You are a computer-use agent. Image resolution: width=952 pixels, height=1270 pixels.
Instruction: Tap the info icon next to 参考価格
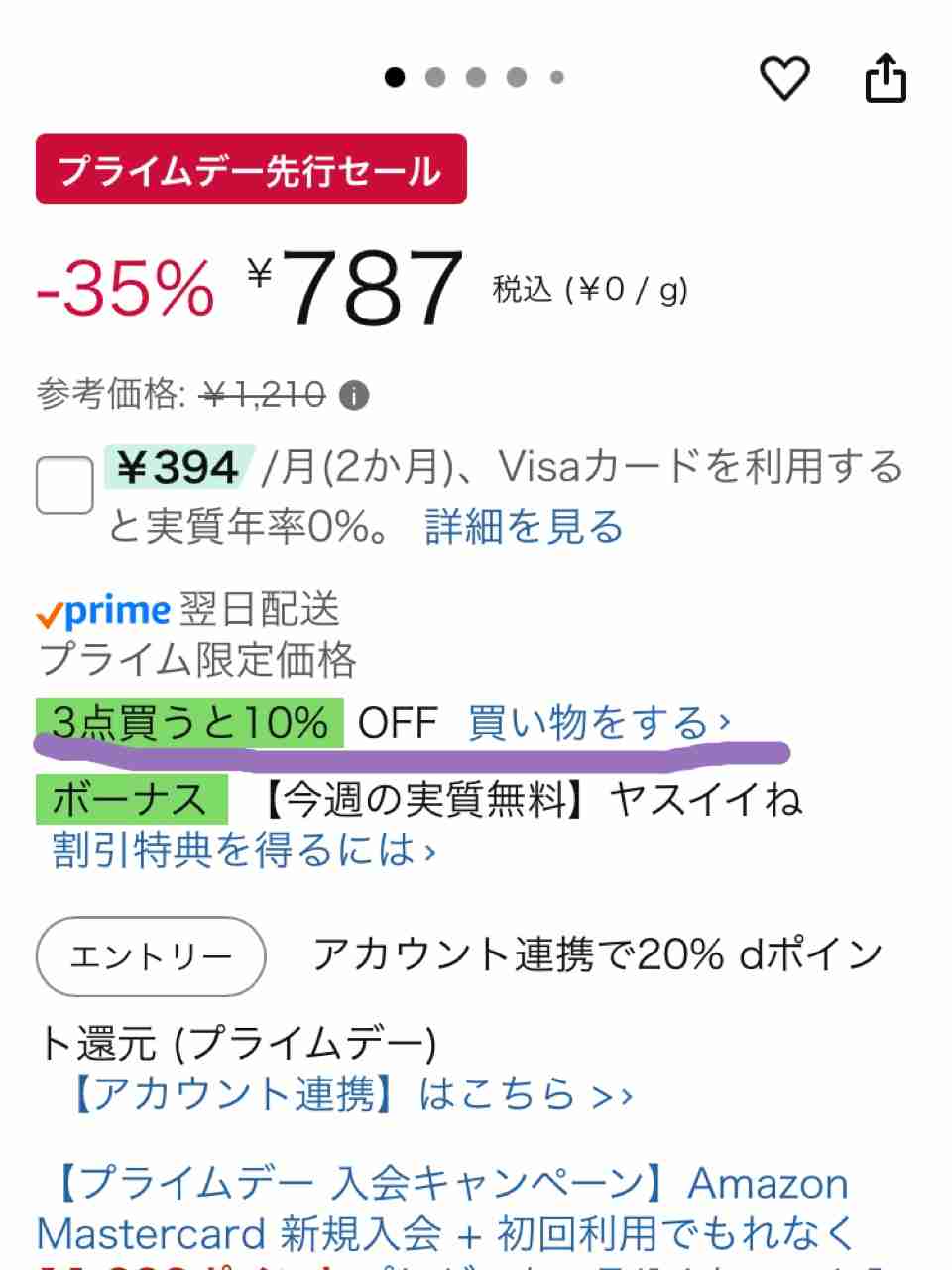[x=354, y=395]
